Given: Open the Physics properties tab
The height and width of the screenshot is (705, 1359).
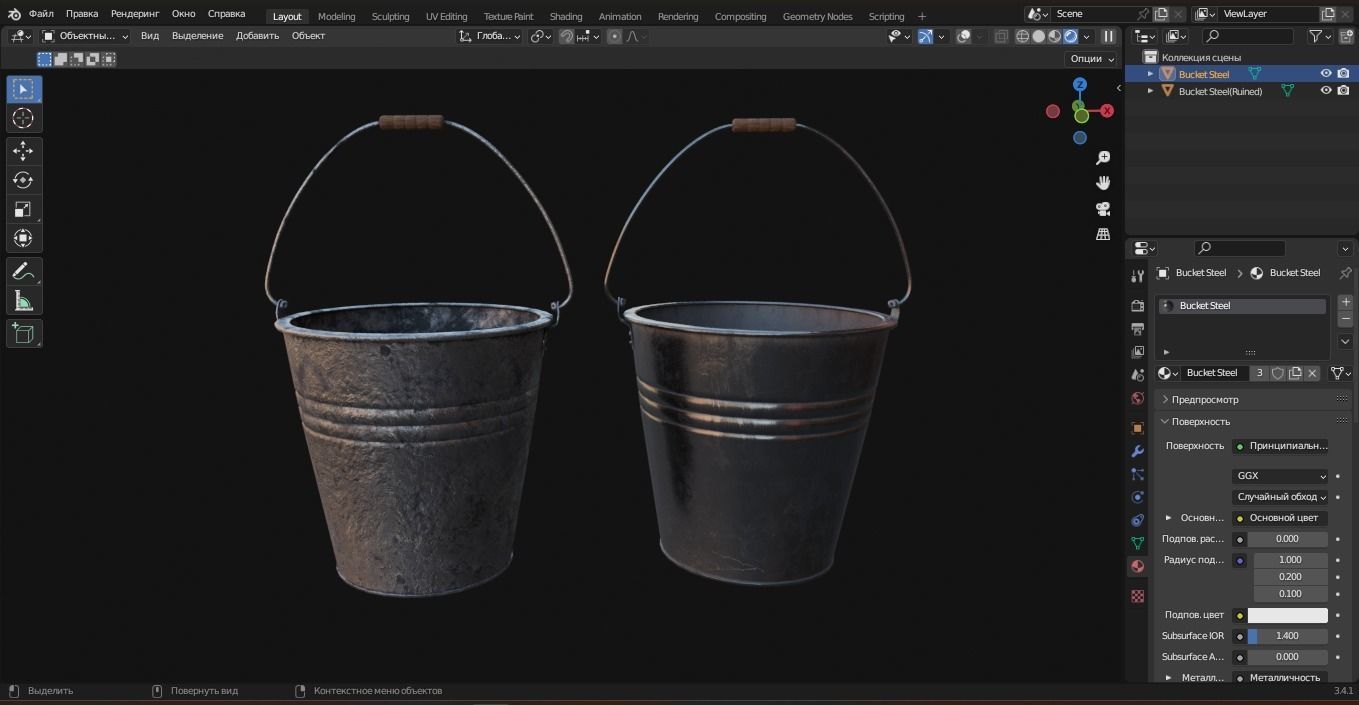Looking at the screenshot, I should [1137, 497].
